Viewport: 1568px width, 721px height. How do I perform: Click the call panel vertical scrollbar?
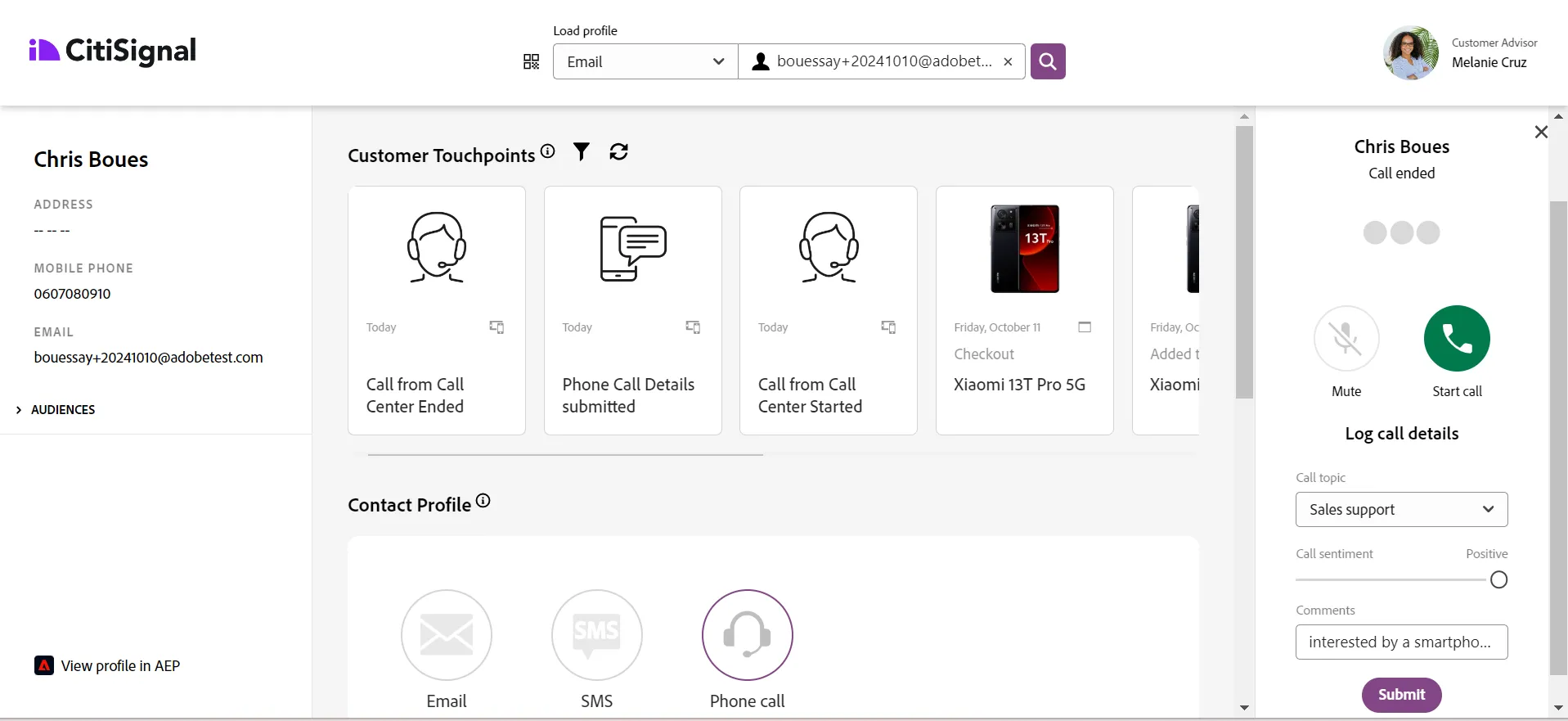click(1558, 438)
